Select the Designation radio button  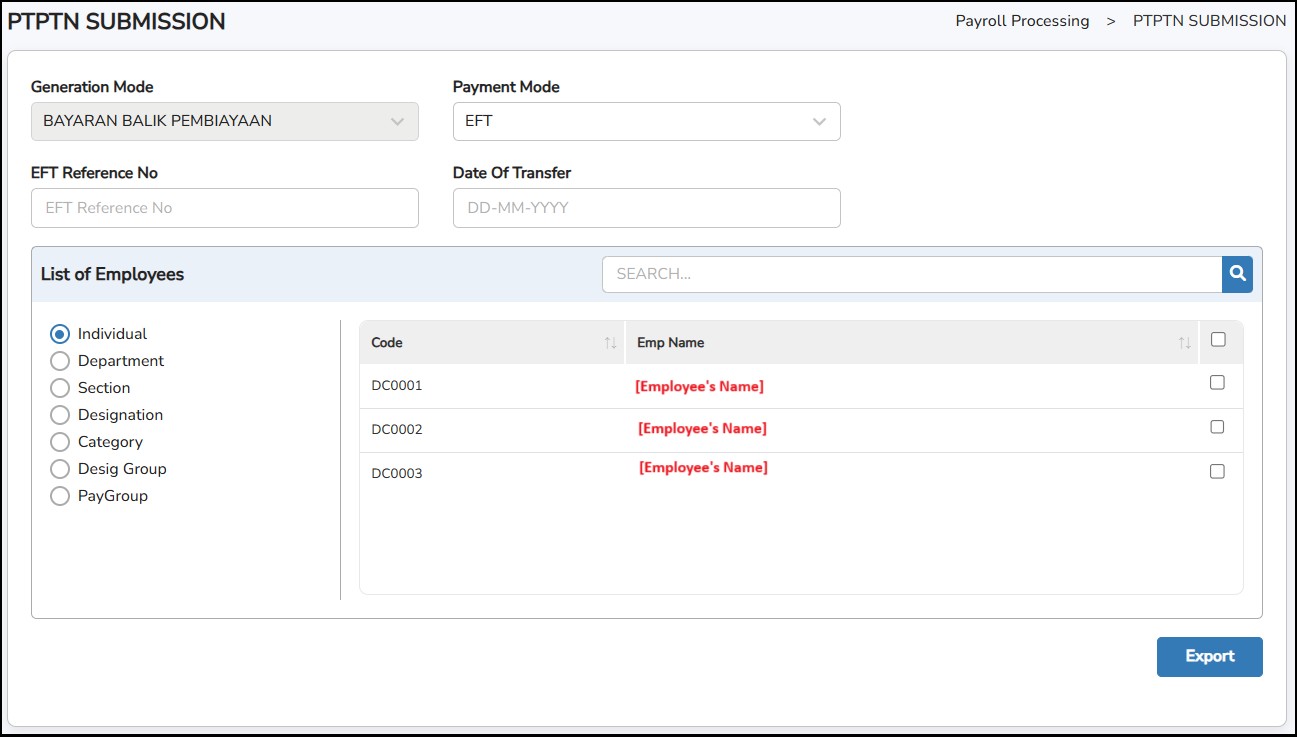(60, 415)
